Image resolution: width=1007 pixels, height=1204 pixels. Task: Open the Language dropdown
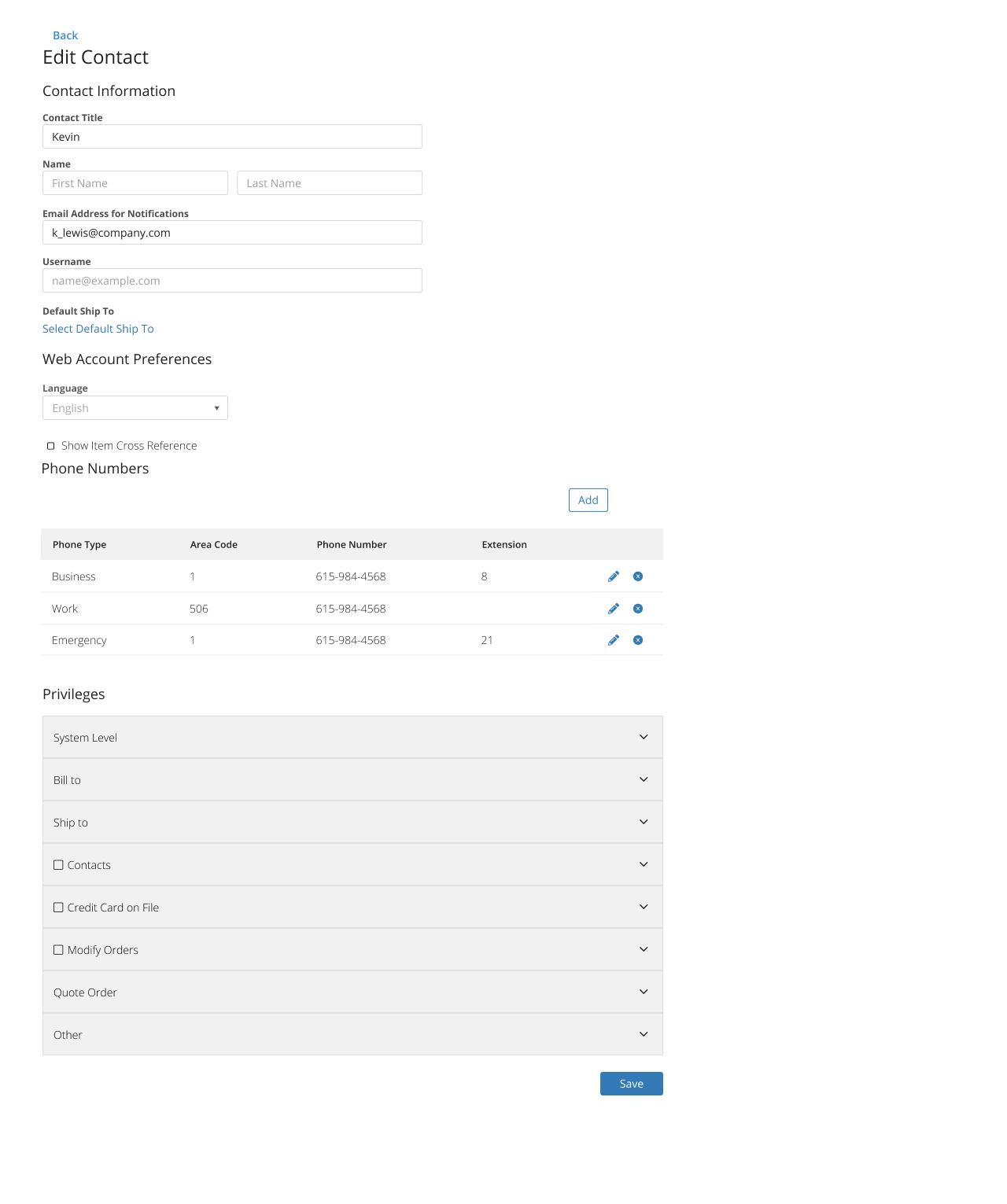pyautogui.click(x=135, y=408)
